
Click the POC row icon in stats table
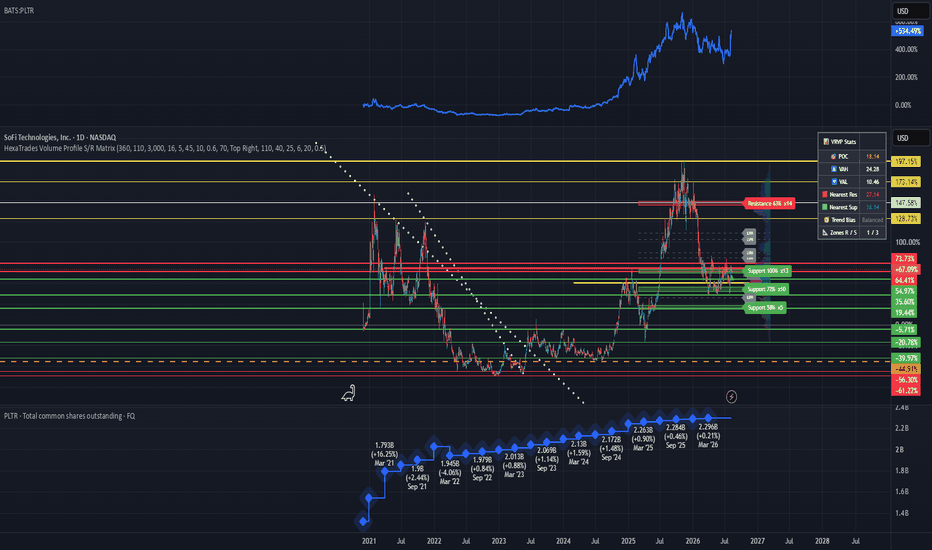coord(833,156)
